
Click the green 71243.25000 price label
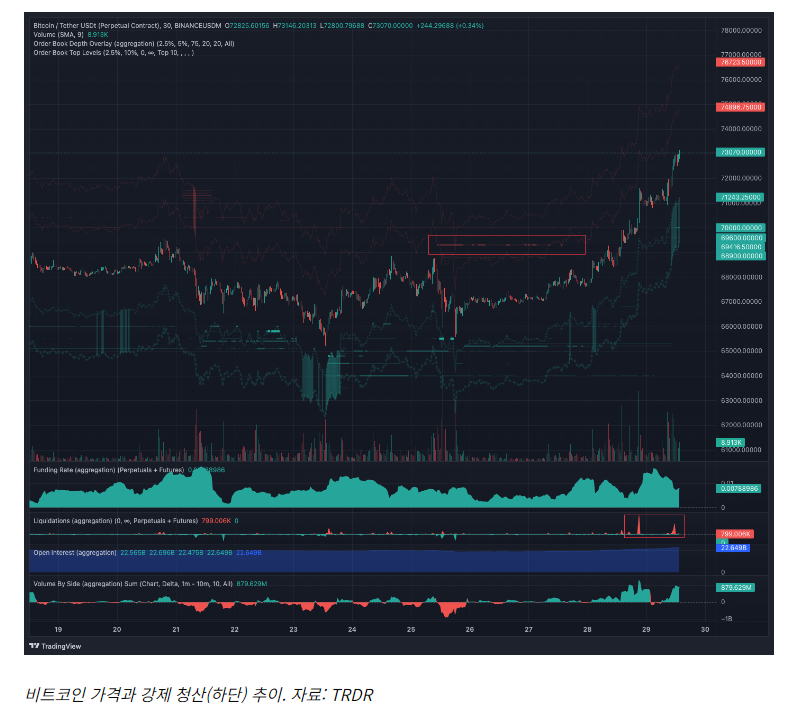pyautogui.click(x=741, y=197)
